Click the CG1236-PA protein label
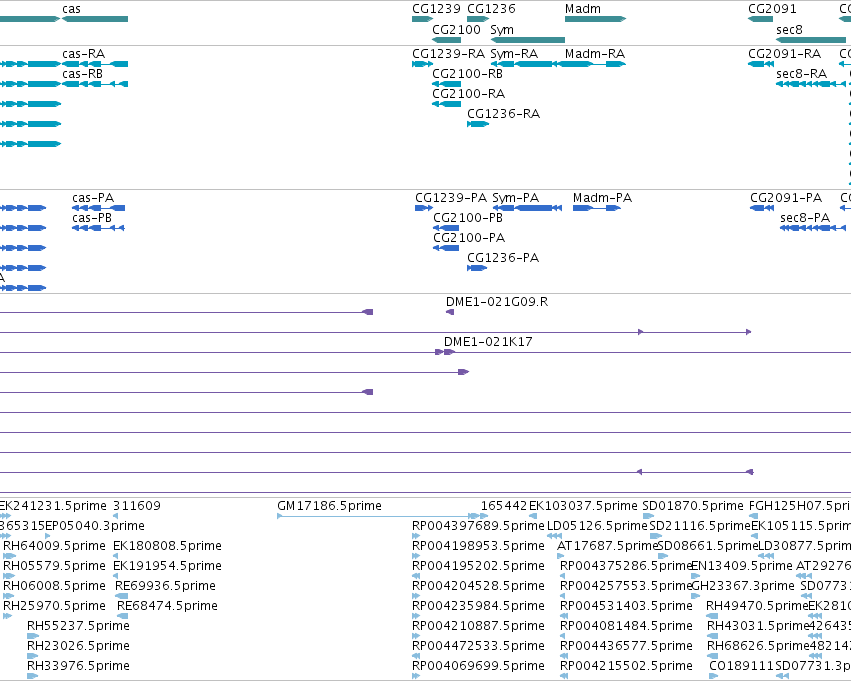The image size is (851, 681). click(503, 258)
